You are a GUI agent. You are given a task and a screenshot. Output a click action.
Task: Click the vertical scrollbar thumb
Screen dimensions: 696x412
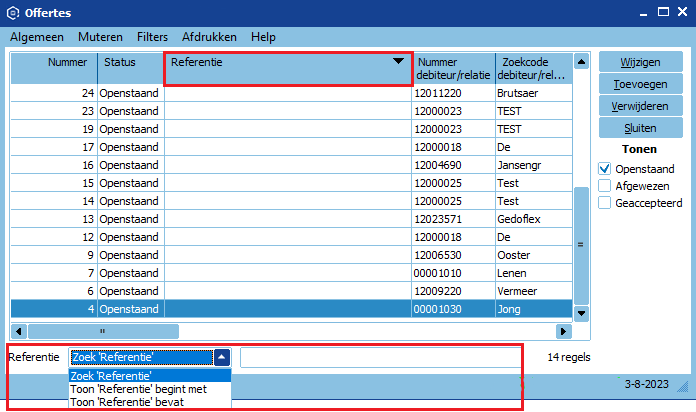click(581, 243)
